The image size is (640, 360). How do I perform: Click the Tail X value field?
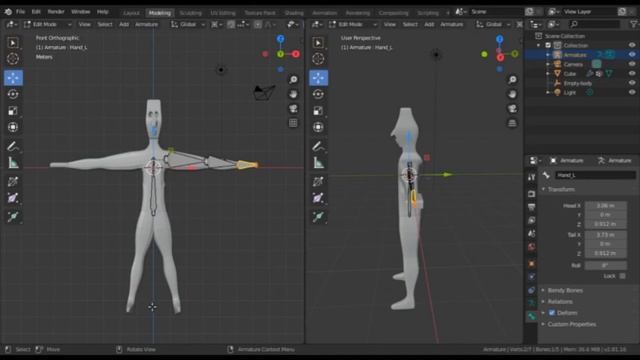pyautogui.click(x=606, y=235)
